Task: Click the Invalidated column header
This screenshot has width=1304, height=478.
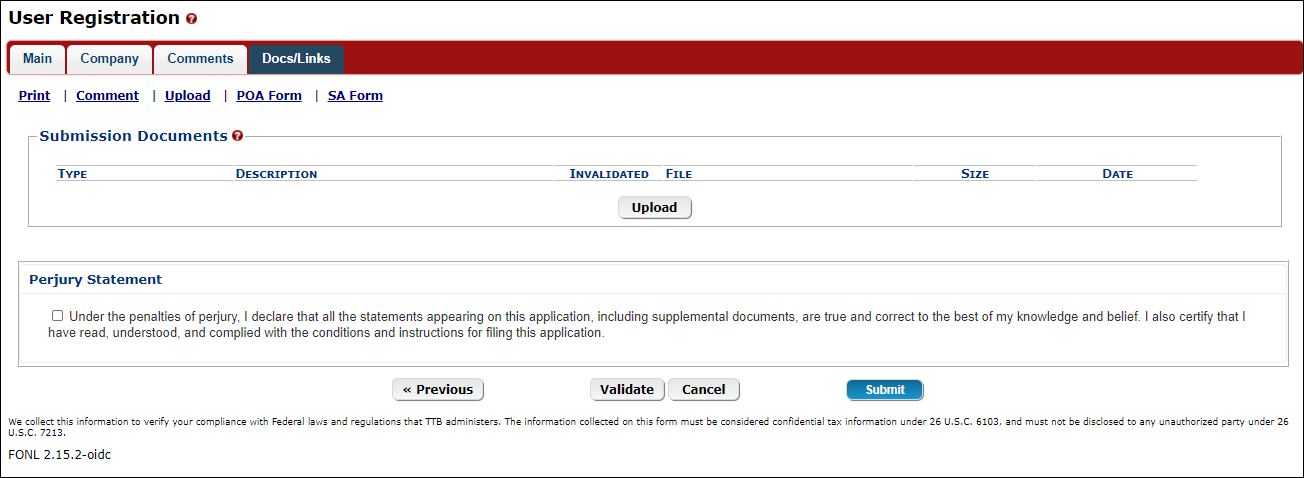Action: pos(609,174)
